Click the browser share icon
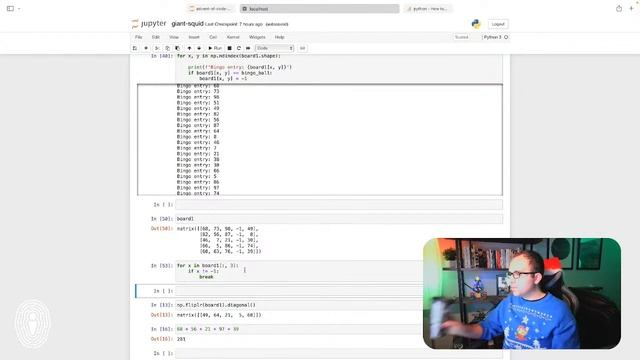The height and width of the screenshot is (360, 640). point(619,9)
